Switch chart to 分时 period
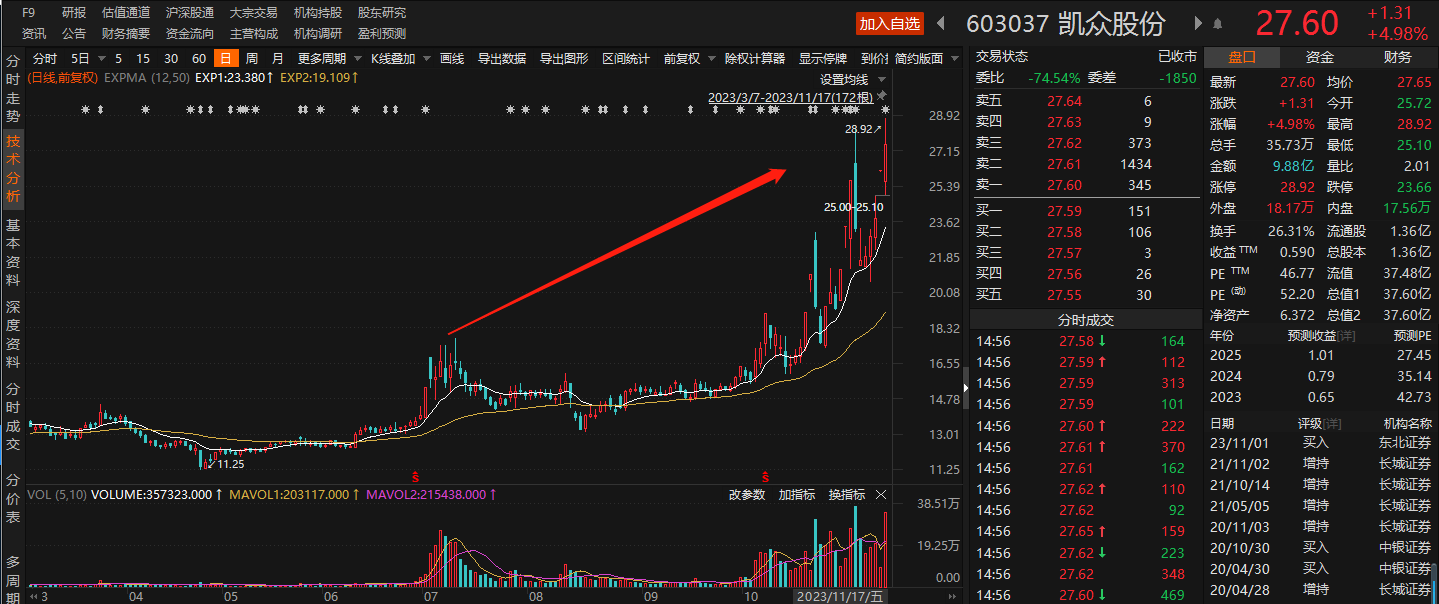 coord(46,59)
